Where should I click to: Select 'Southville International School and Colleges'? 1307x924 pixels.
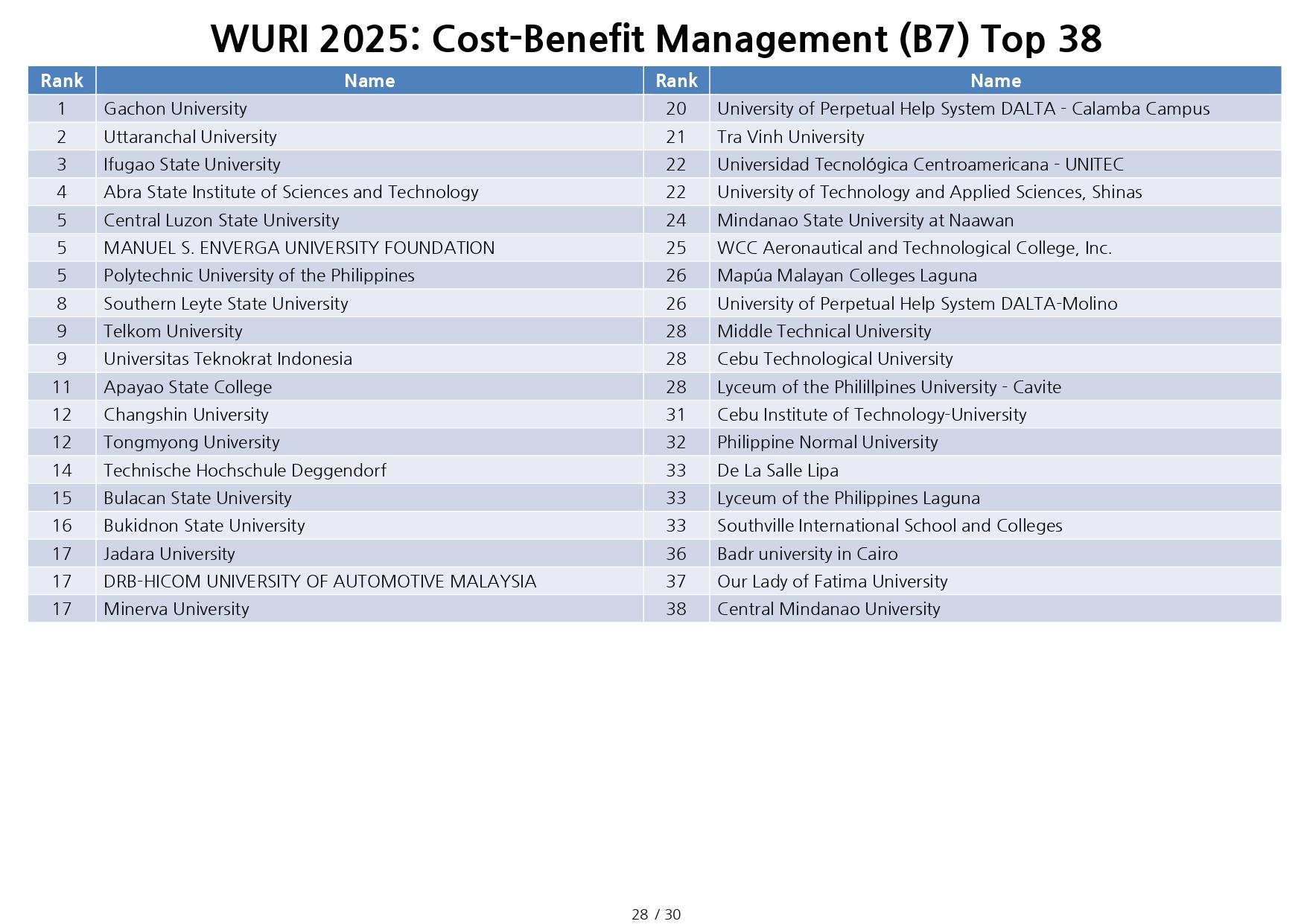coord(889,526)
